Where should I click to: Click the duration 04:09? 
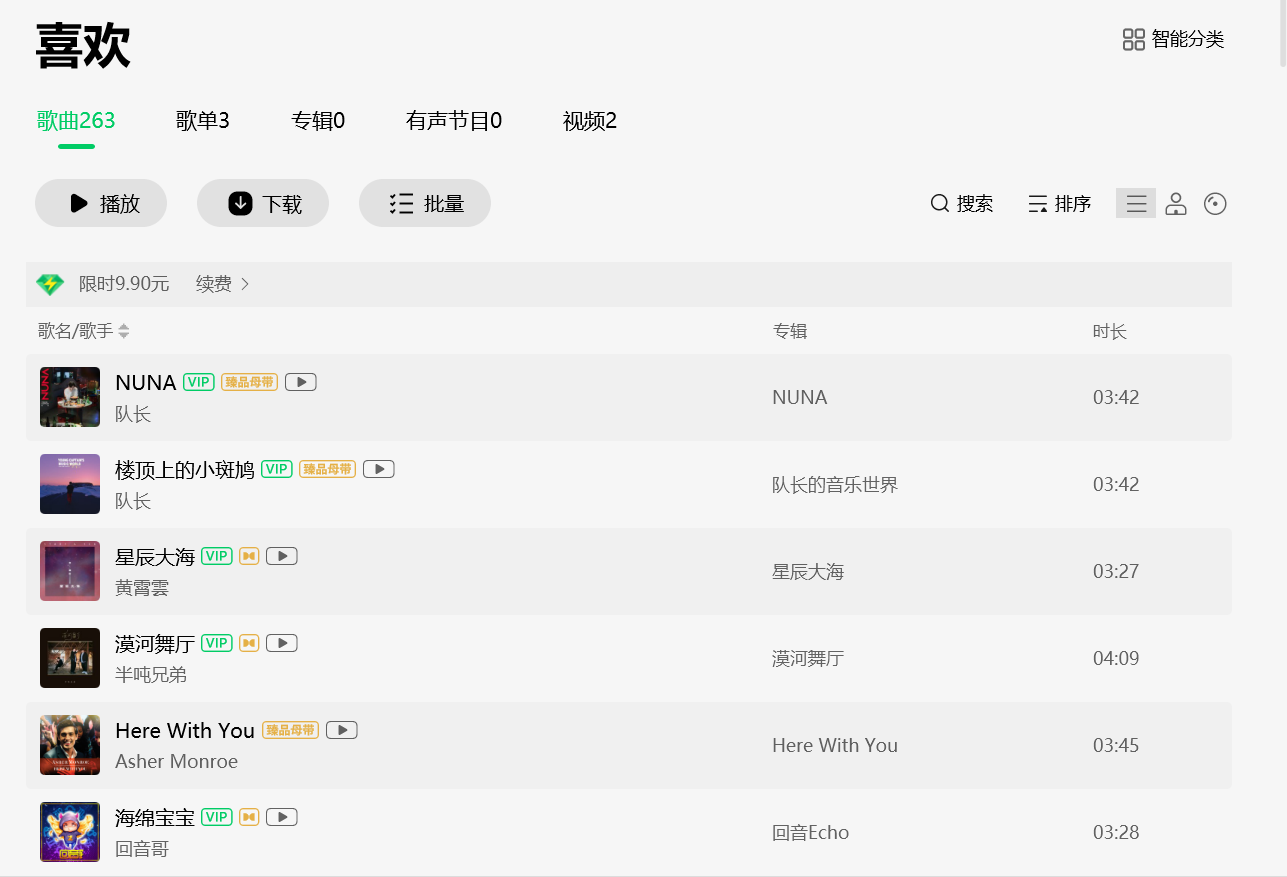[1116, 658]
